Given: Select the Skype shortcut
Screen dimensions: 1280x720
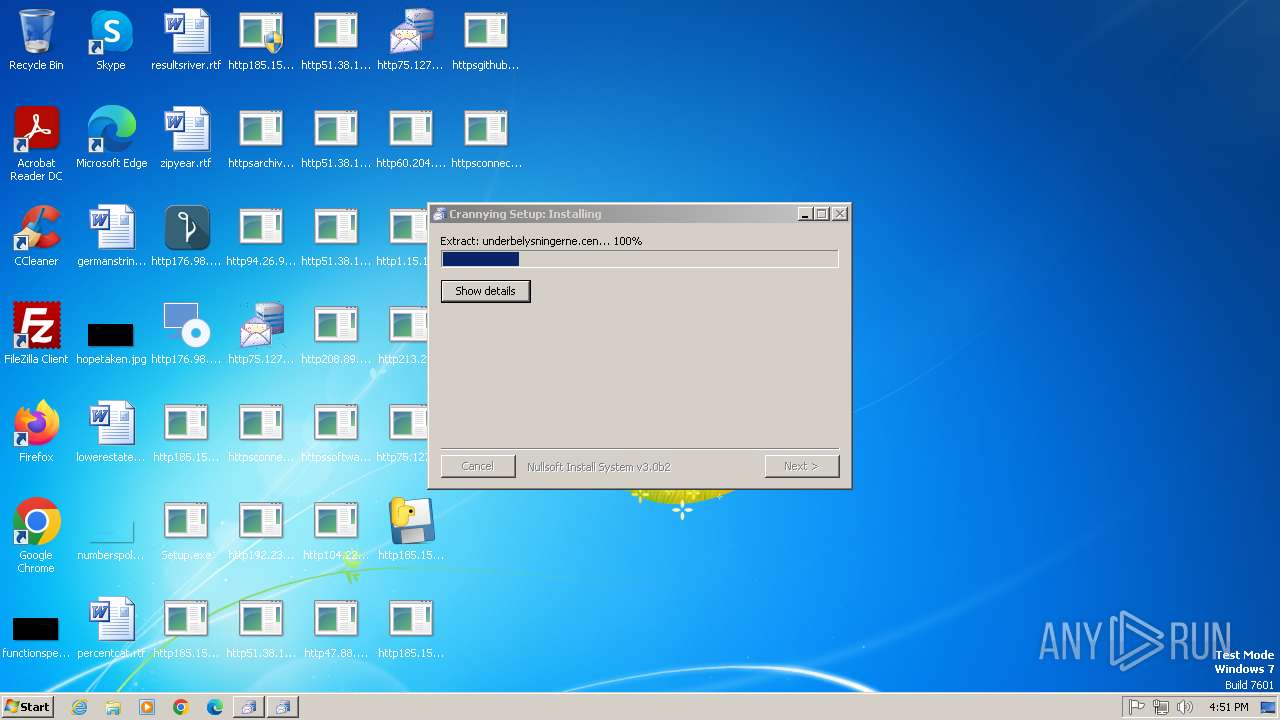Looking at the screenshot, I should pyautogui.click(x=111, y=41).
